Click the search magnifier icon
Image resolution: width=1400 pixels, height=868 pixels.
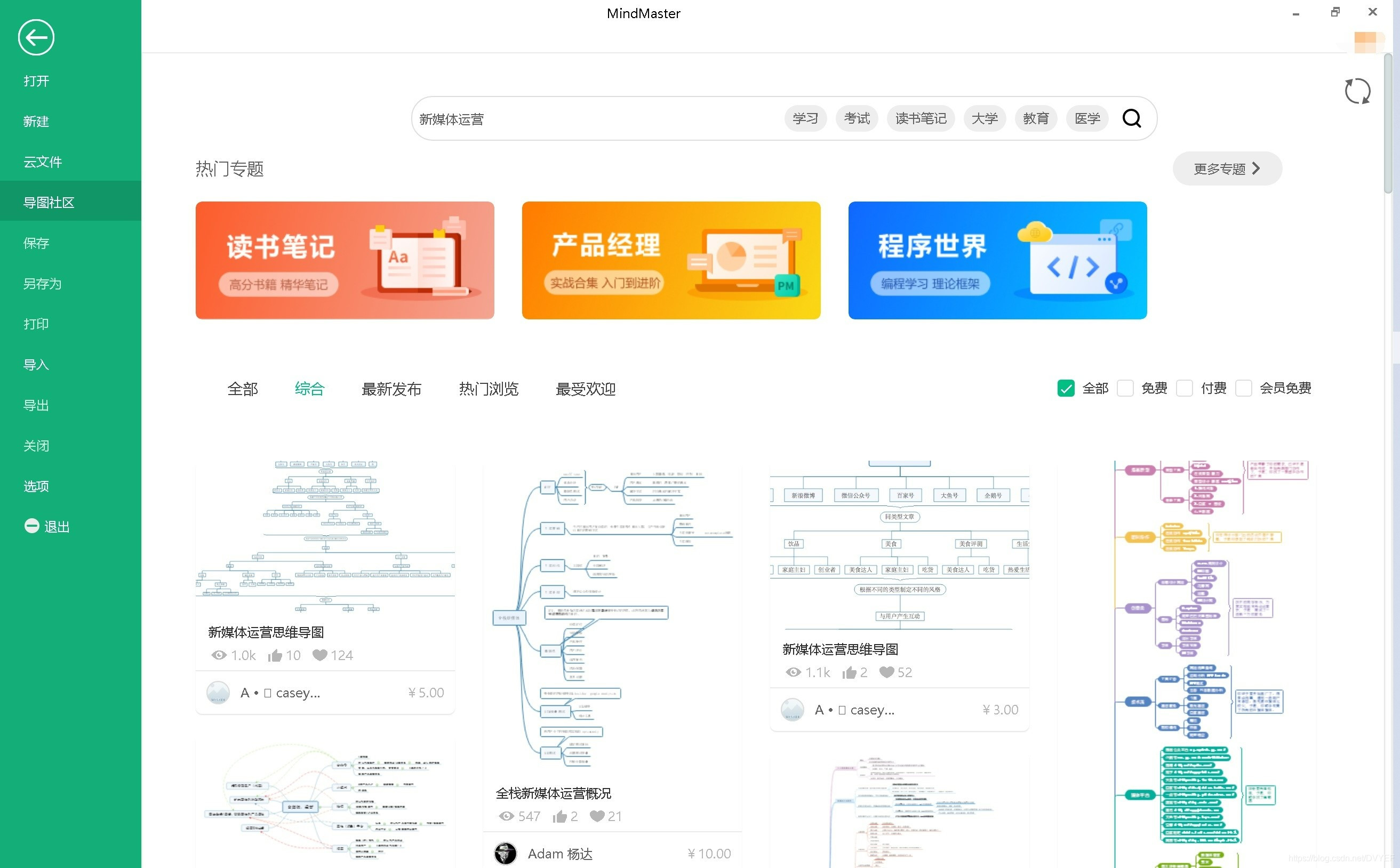point(1131,118)
